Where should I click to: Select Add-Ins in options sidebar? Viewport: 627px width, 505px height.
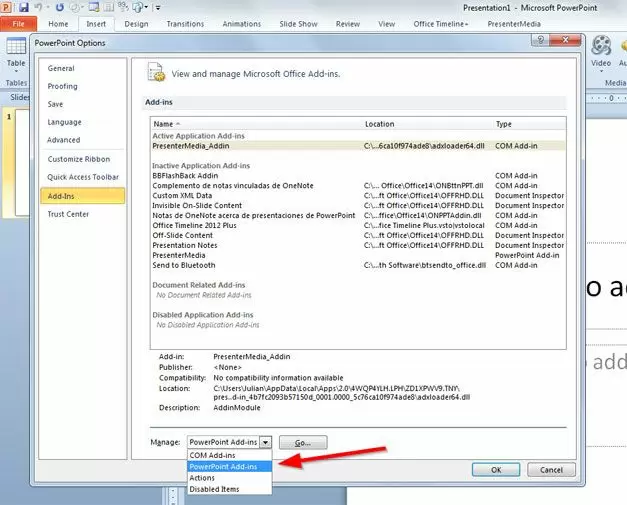83,196
